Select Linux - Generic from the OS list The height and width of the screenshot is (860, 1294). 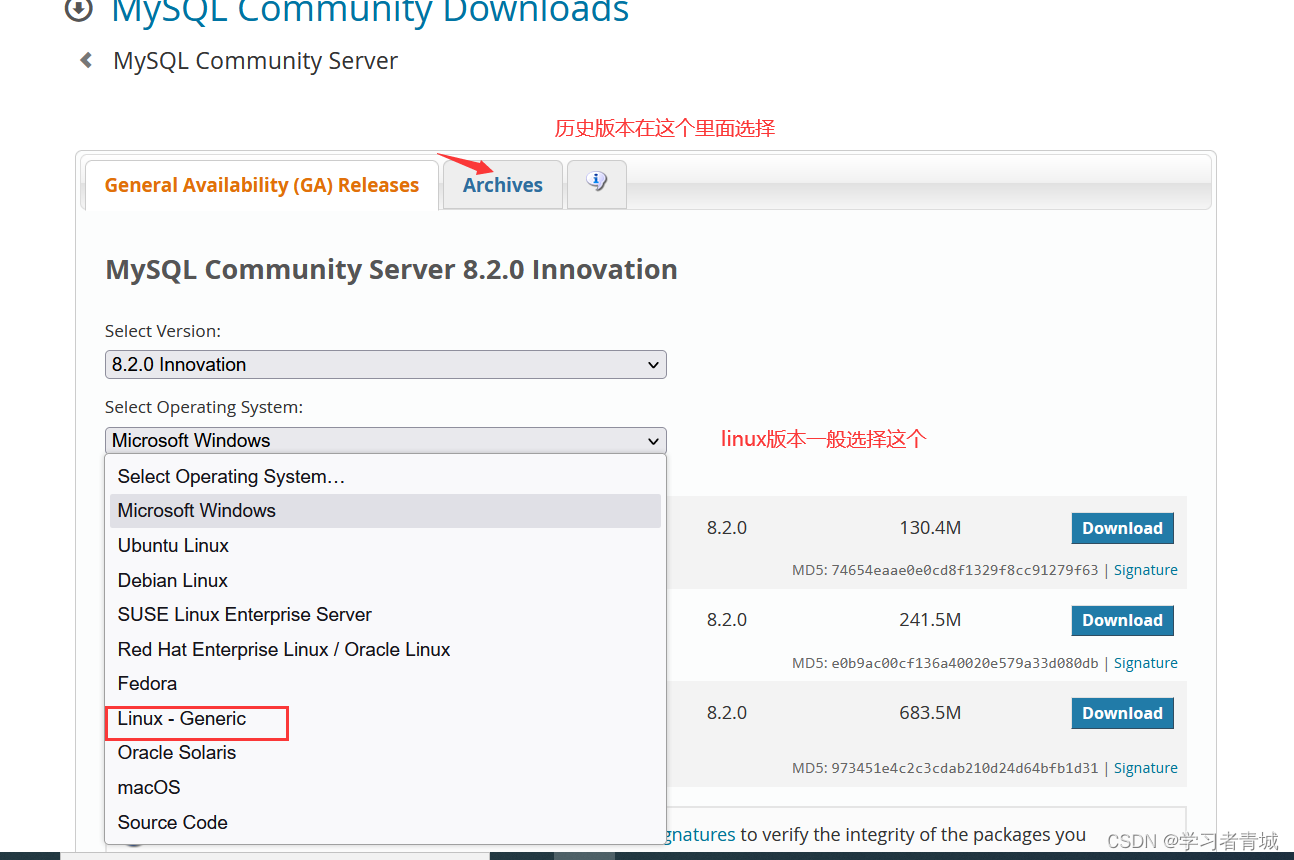[181, 718]
